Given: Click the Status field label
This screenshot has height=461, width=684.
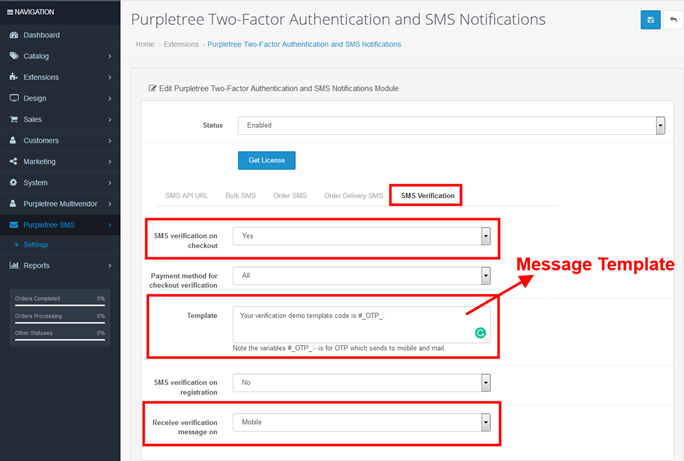Looking at the screenshot, I should click(212, 126).
